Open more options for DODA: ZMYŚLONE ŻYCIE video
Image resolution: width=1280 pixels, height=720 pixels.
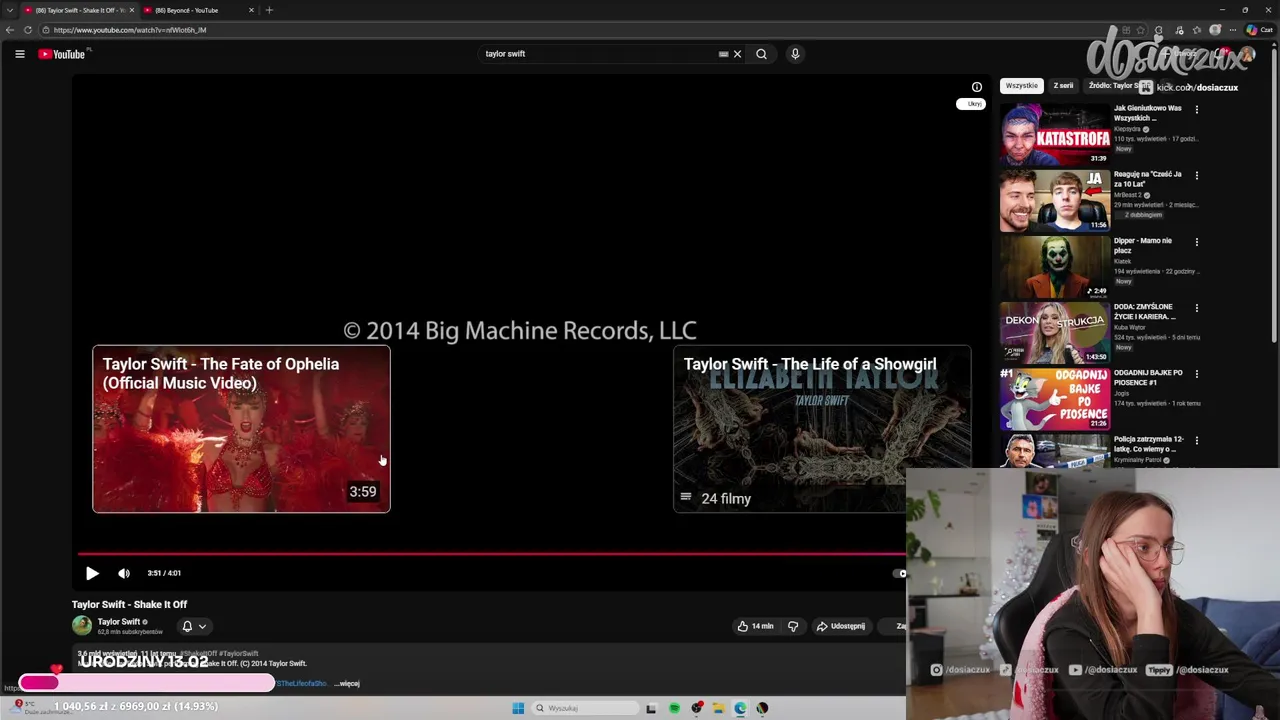[1196, 307]
